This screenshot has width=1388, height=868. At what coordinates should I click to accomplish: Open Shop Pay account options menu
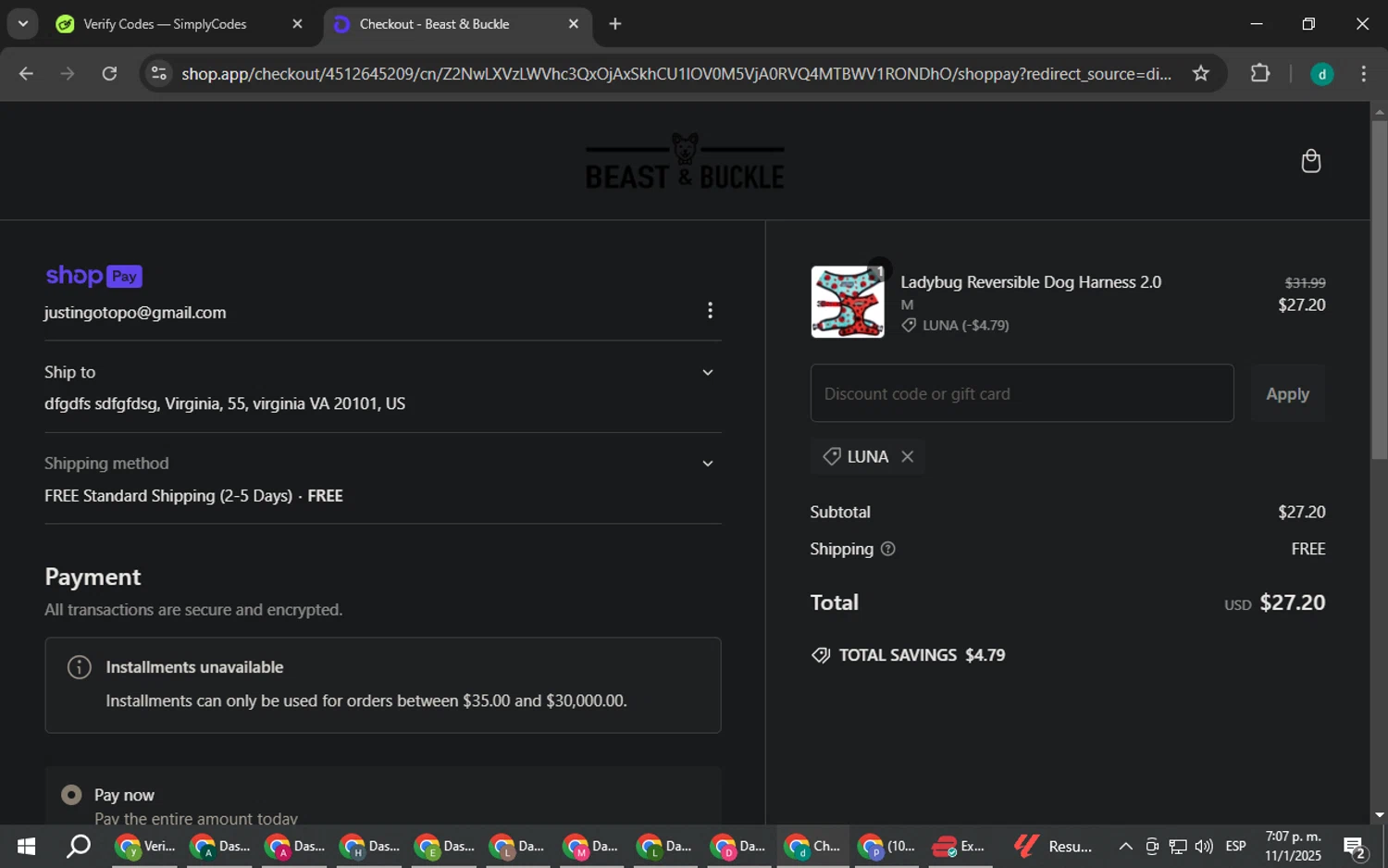point(710,310)
